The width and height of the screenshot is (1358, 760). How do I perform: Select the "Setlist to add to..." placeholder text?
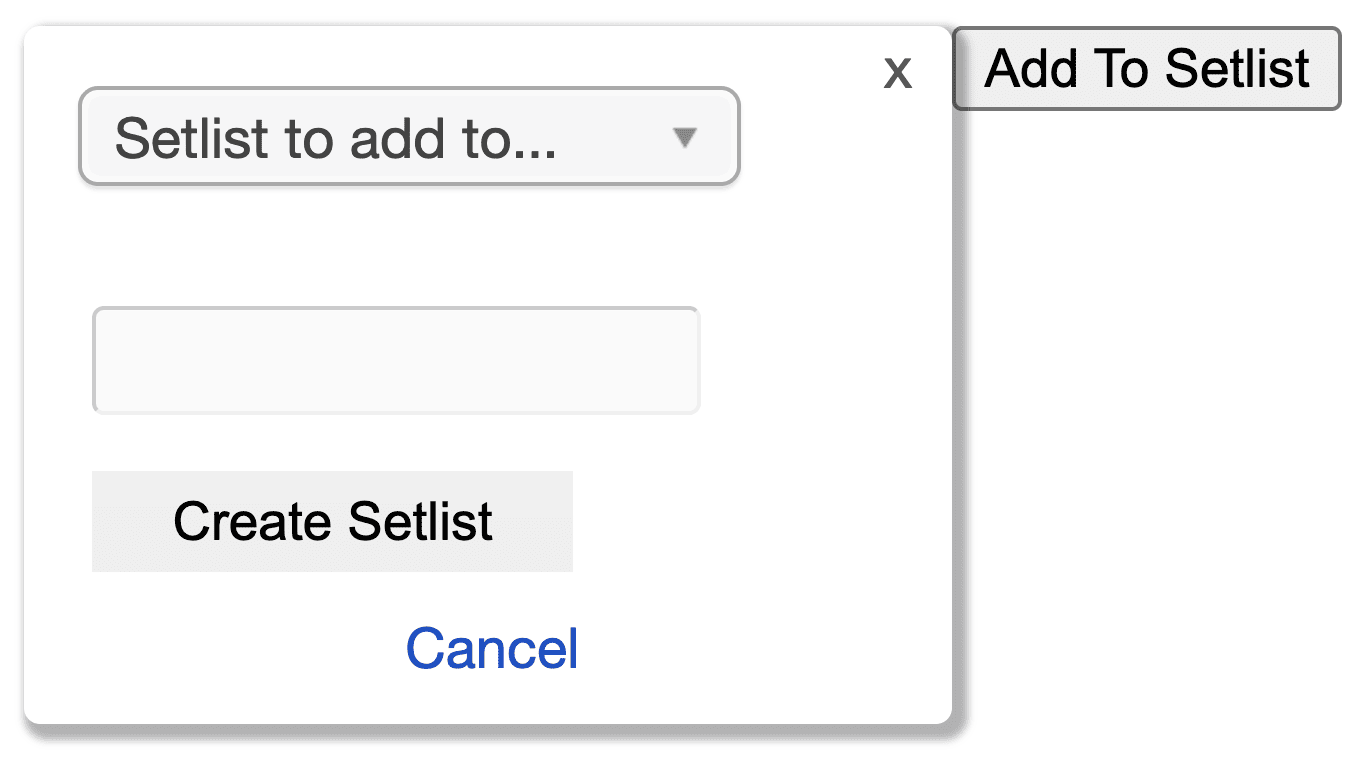[335, 138]
